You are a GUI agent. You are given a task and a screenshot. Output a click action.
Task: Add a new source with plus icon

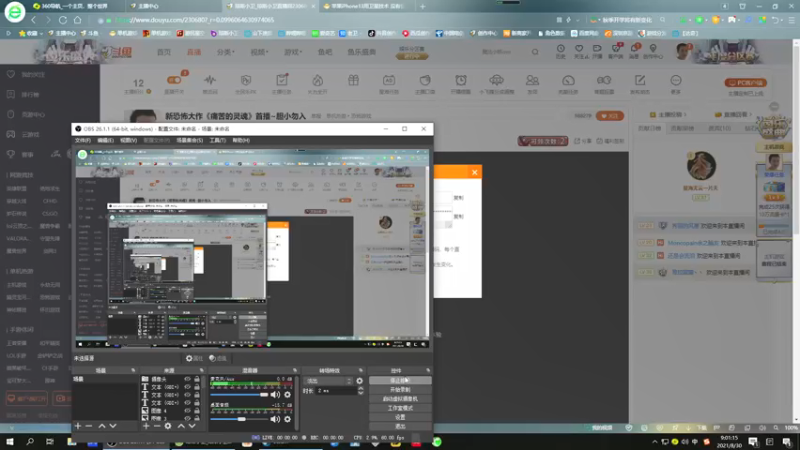click(x=146, y=426)
